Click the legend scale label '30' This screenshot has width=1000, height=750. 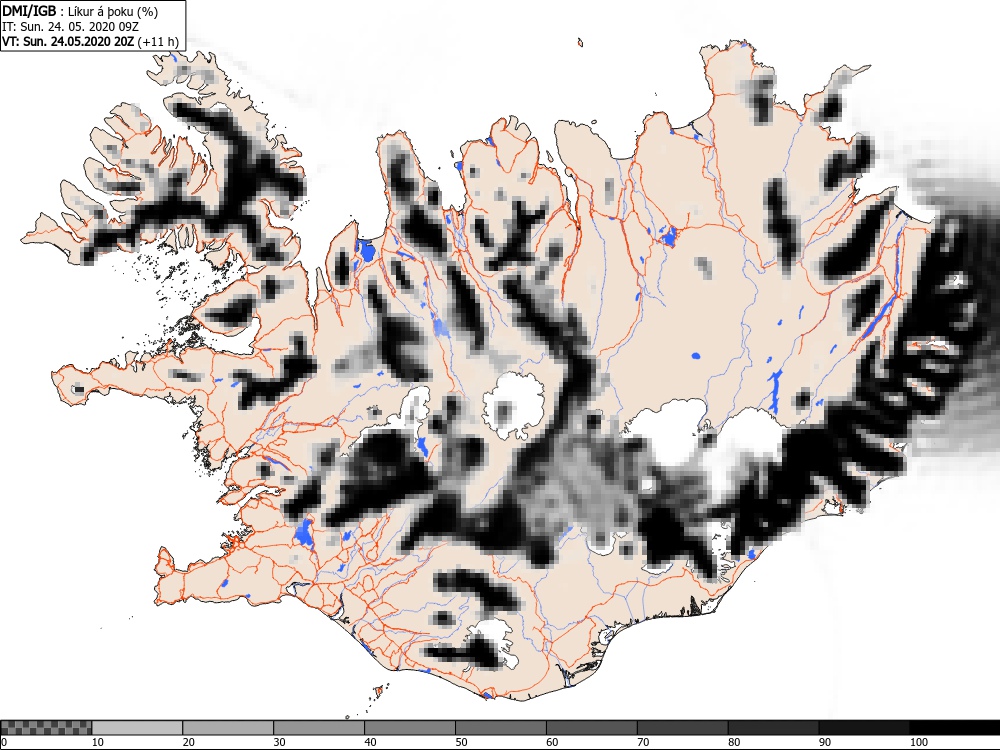279,742
